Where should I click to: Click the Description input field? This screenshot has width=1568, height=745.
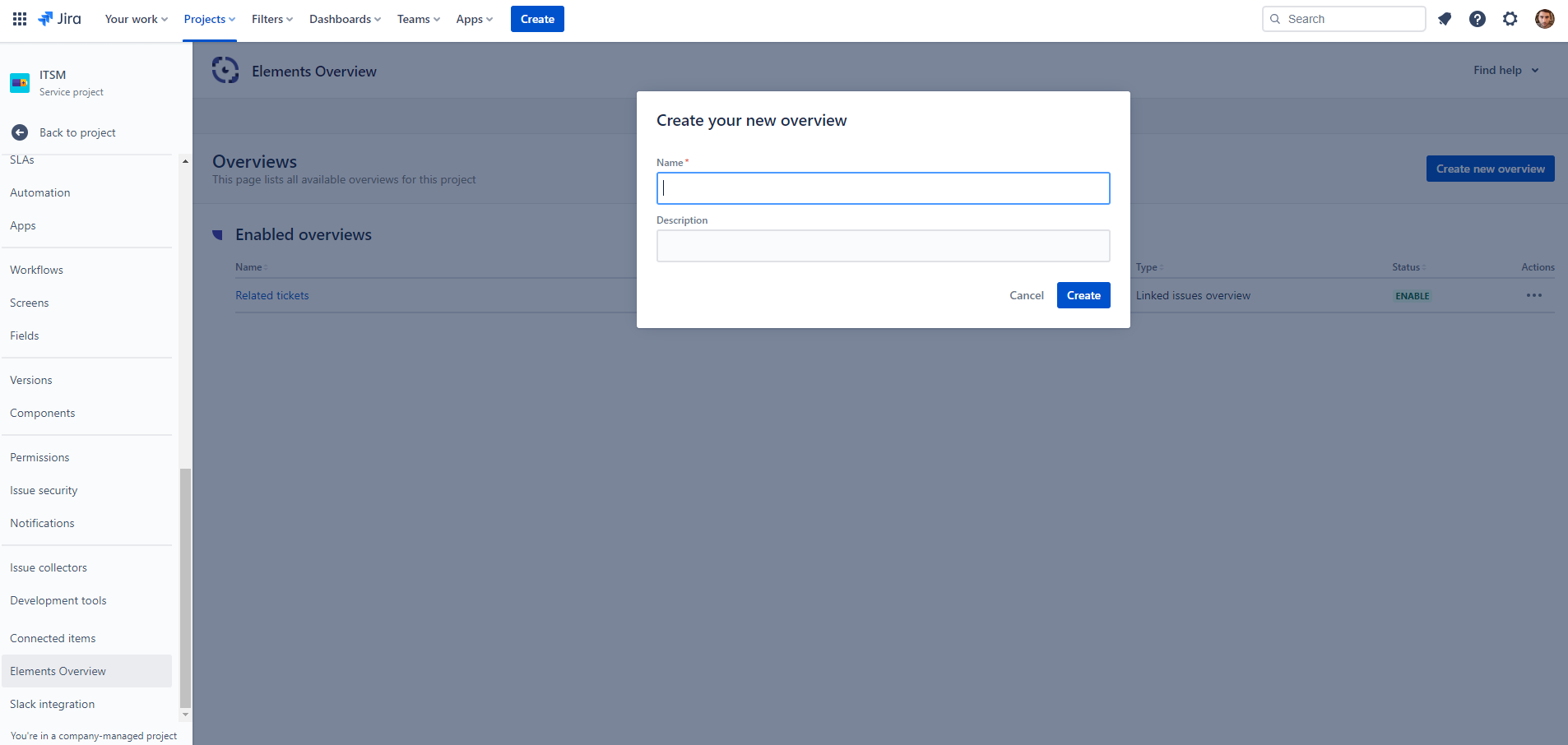883,246
